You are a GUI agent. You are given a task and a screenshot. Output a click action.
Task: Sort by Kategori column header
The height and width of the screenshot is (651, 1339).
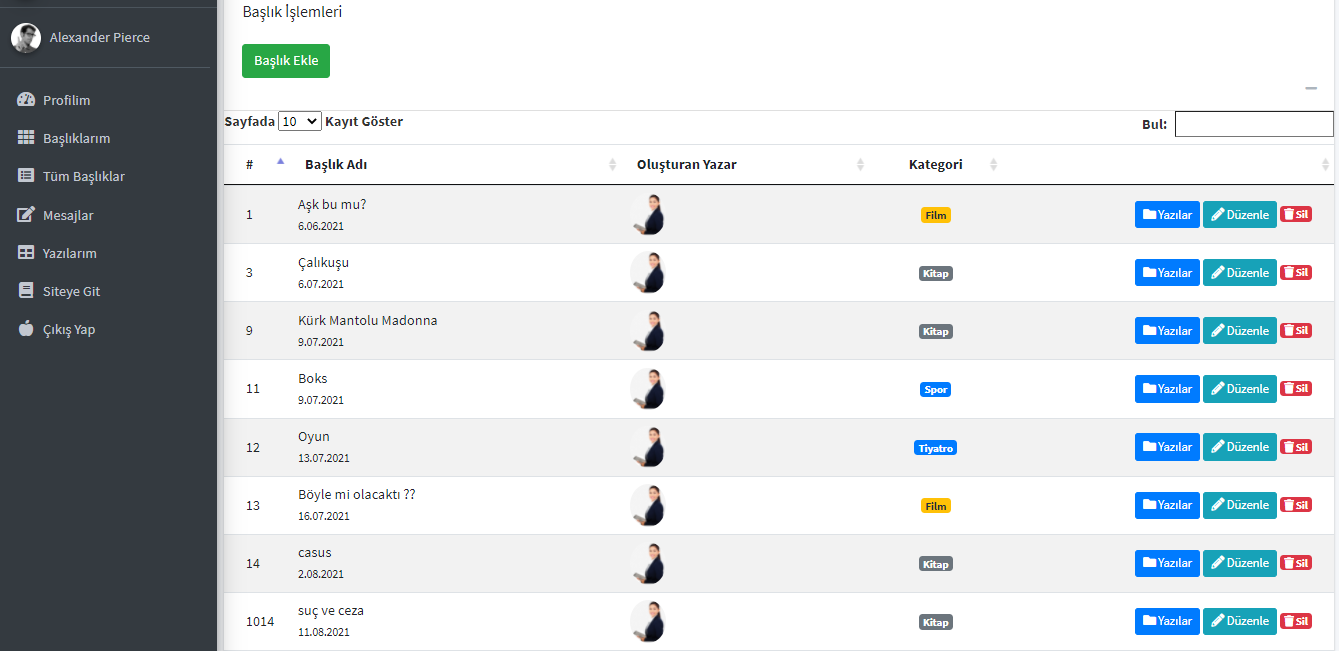(x=935, y=164)
